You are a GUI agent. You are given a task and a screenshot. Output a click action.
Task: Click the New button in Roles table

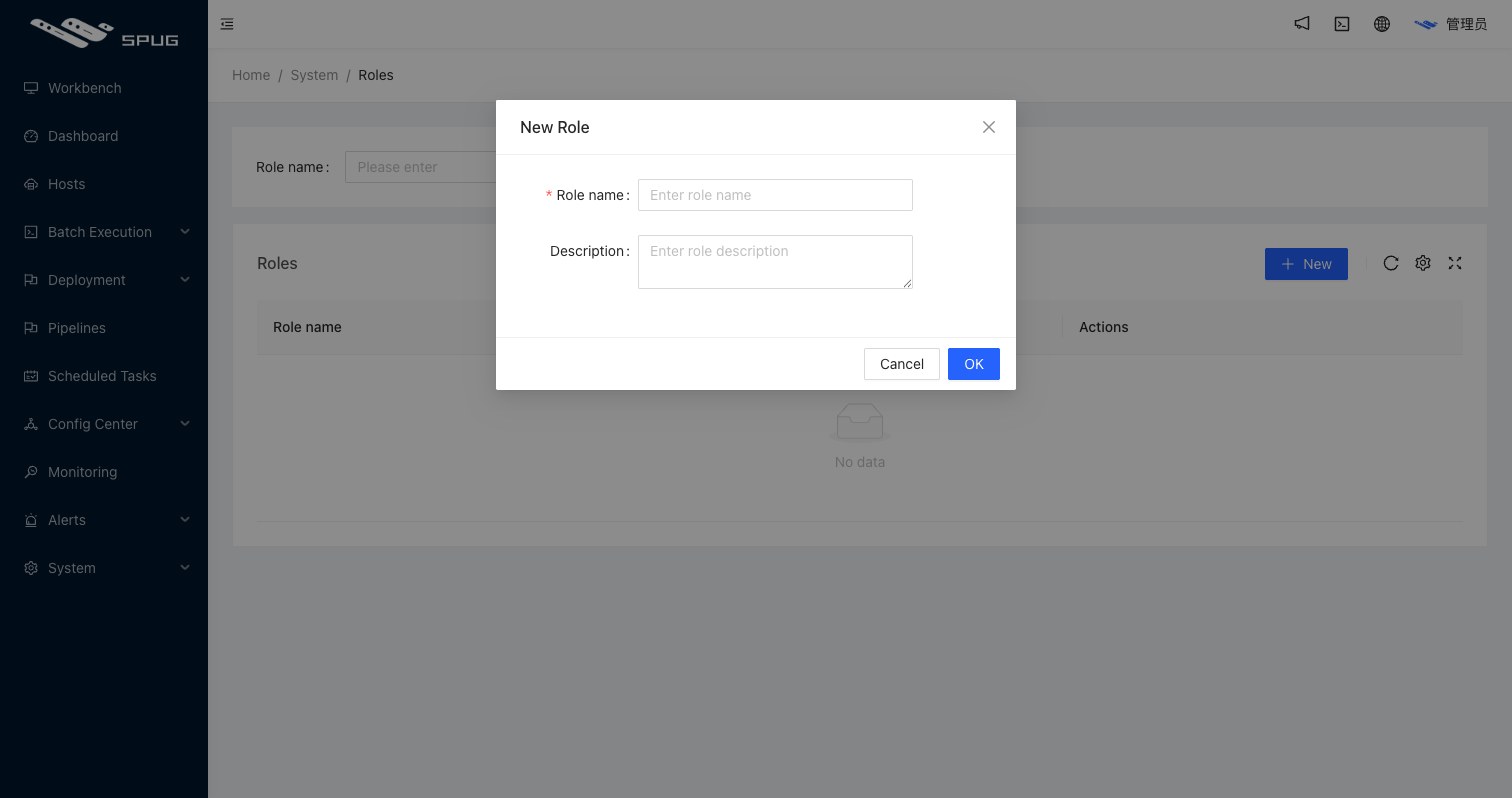click(x=1306, y=264)
